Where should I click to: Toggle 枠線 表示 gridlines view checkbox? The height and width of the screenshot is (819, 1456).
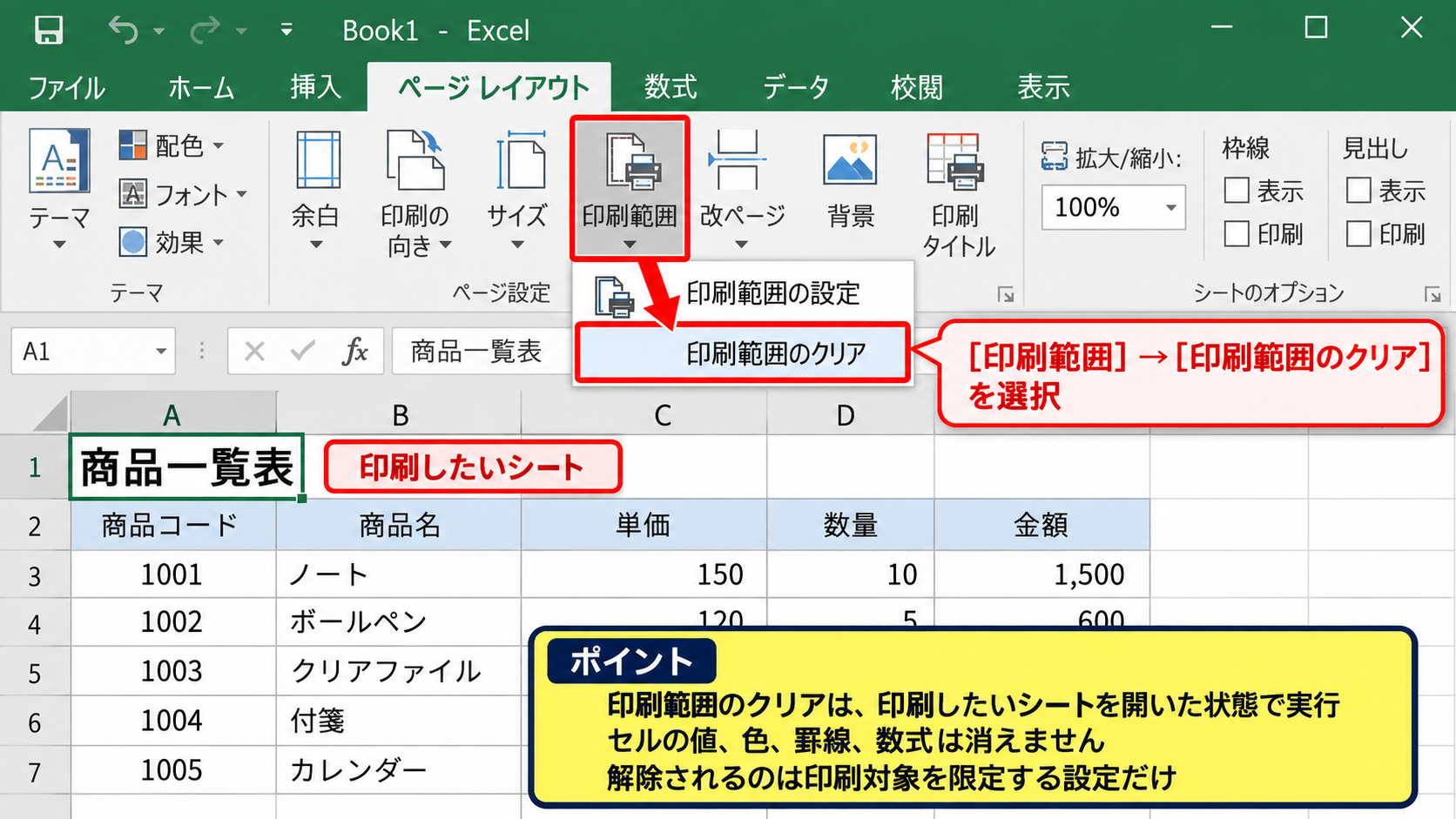coord(1237,191)
